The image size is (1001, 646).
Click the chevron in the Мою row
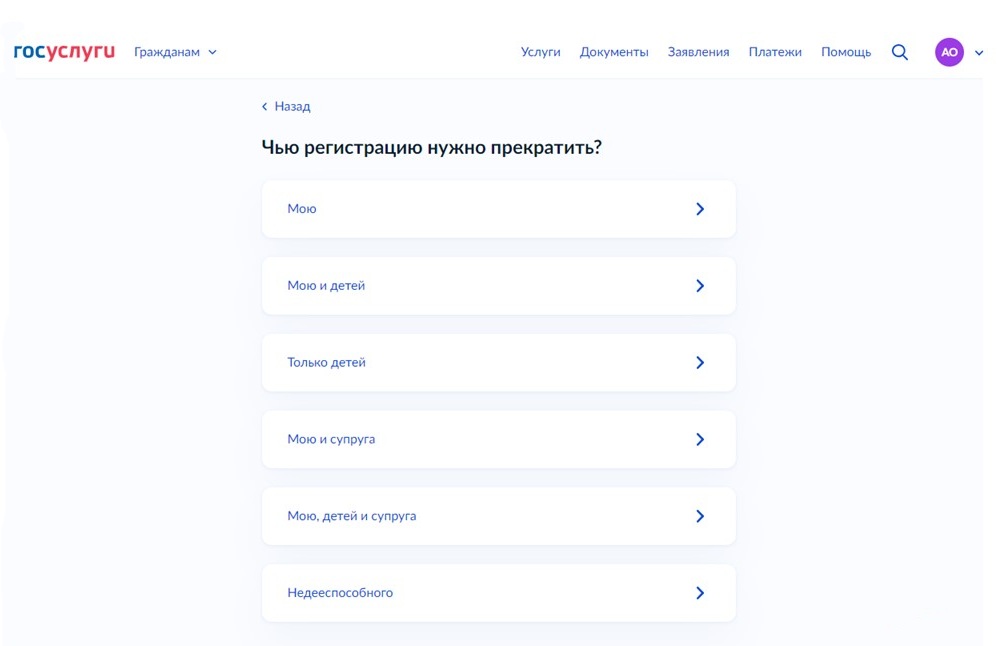(700, 209)
